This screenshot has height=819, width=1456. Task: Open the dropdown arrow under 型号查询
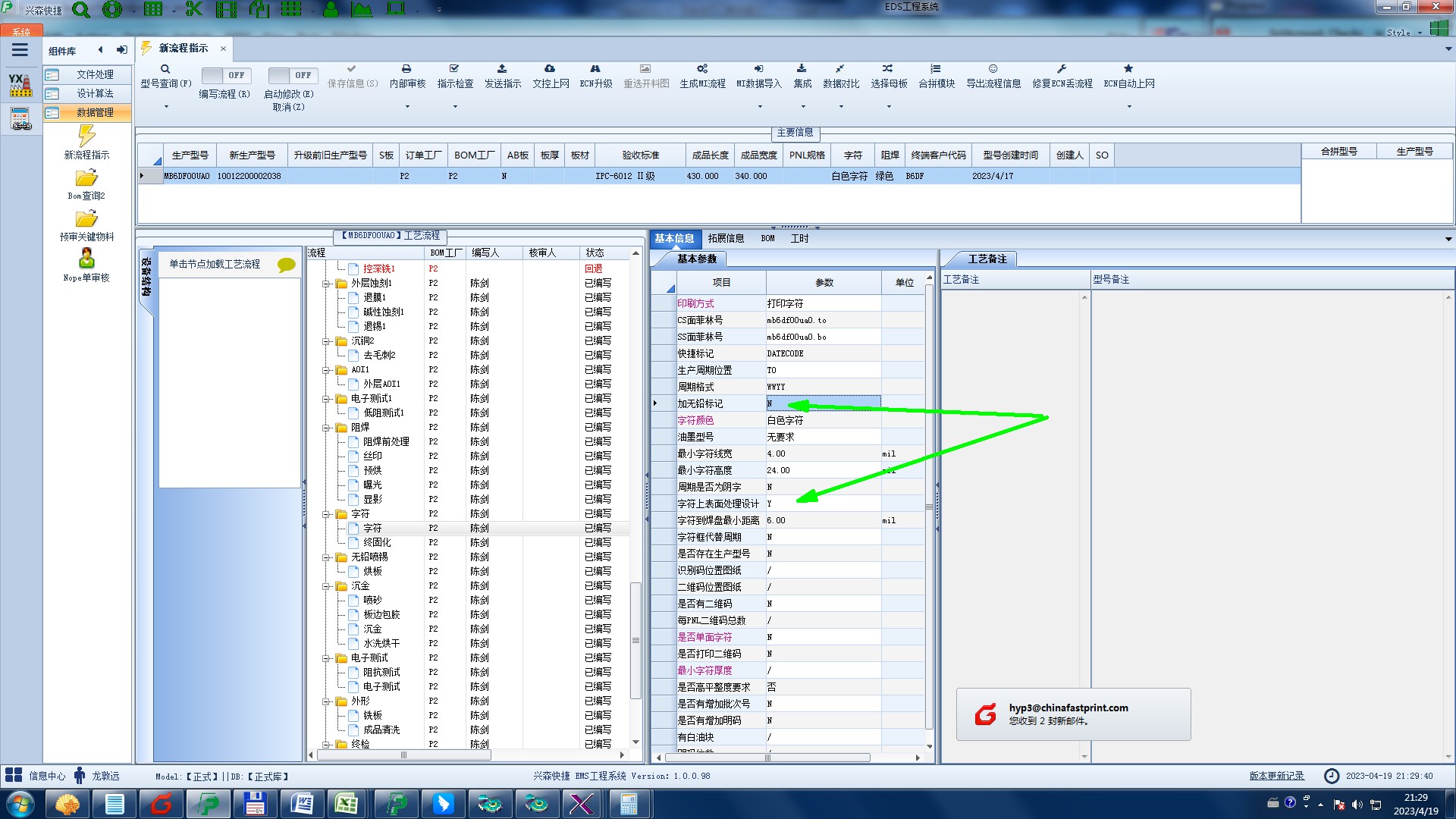(x=166, y=107)
